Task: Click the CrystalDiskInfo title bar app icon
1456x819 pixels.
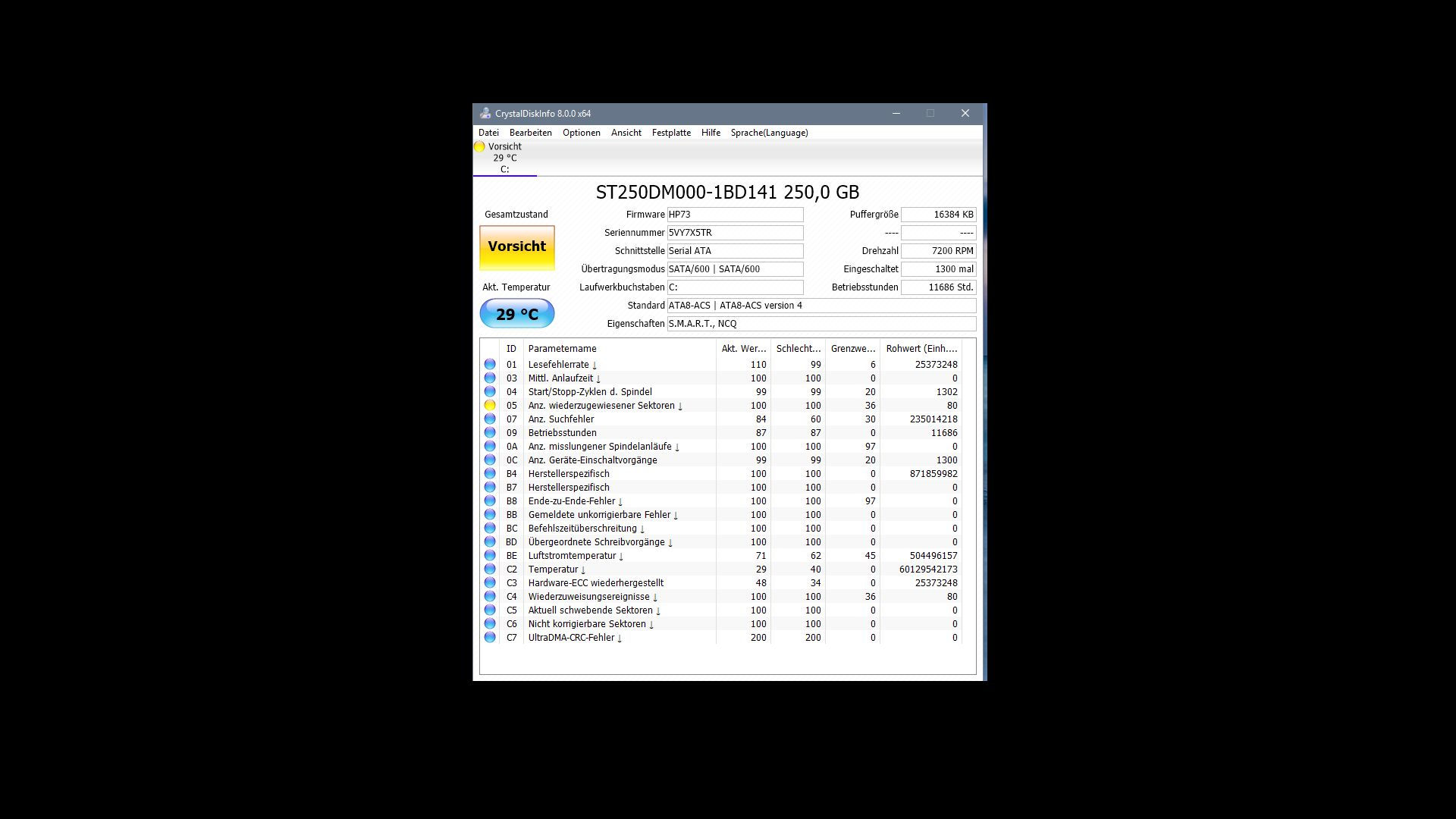Action: (x=485, y=114)
